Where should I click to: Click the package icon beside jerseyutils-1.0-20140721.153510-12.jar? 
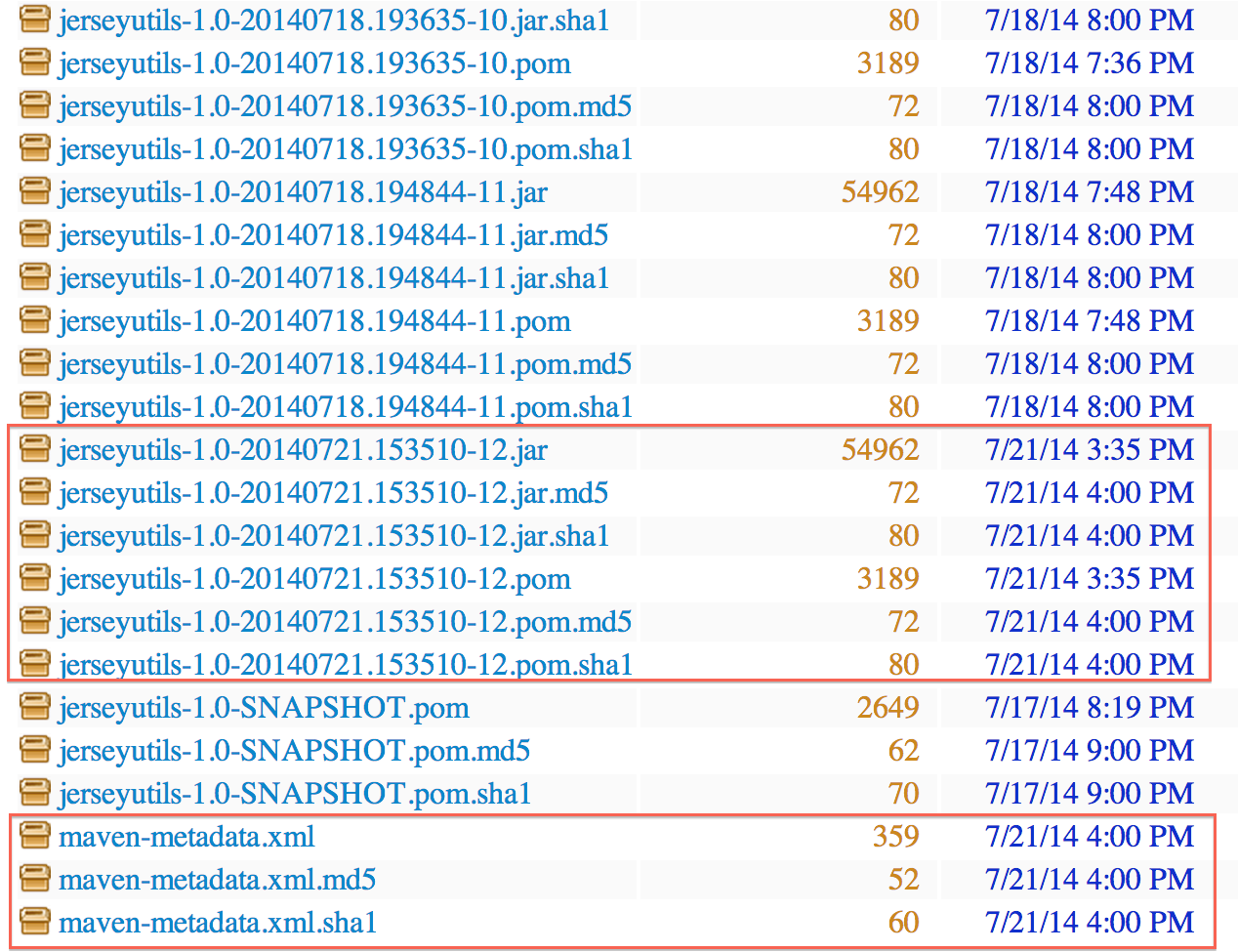[35, 450]
